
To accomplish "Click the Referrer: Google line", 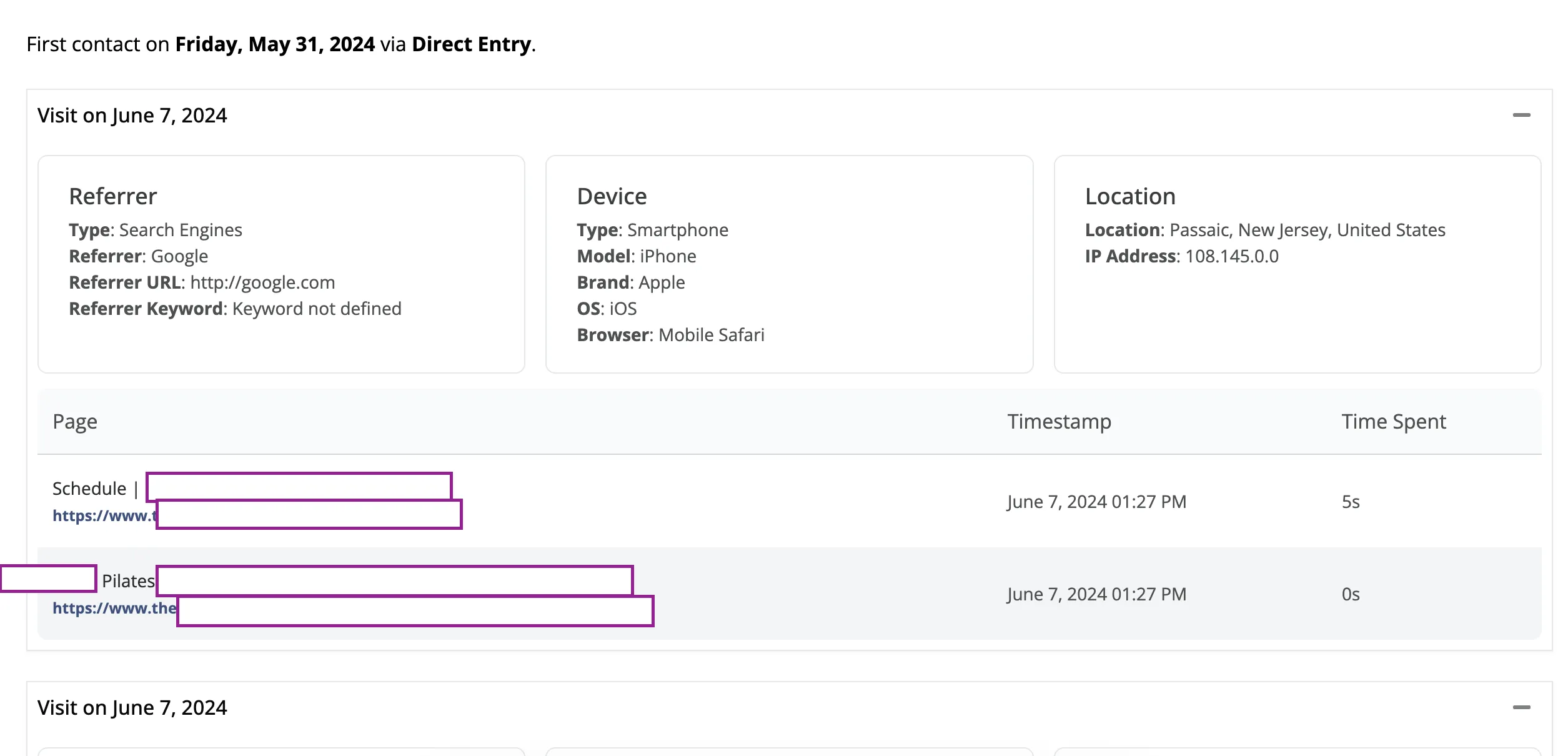I will pyautogui.click(x=138, y=256).
